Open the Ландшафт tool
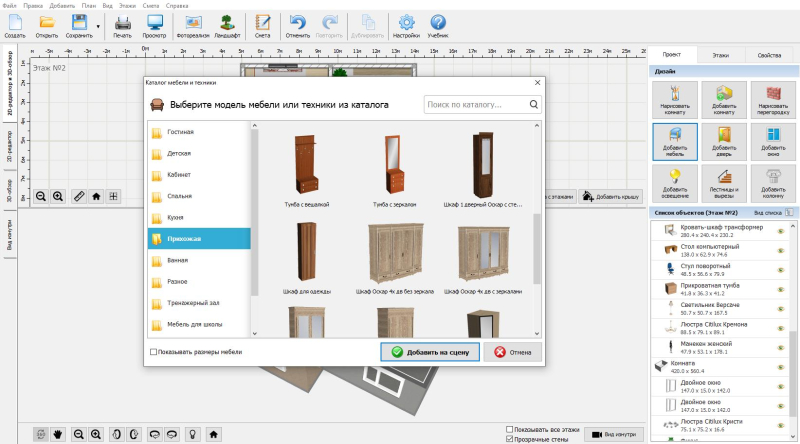The height and width of the screenshot is (444, 800). coord(229,24)
